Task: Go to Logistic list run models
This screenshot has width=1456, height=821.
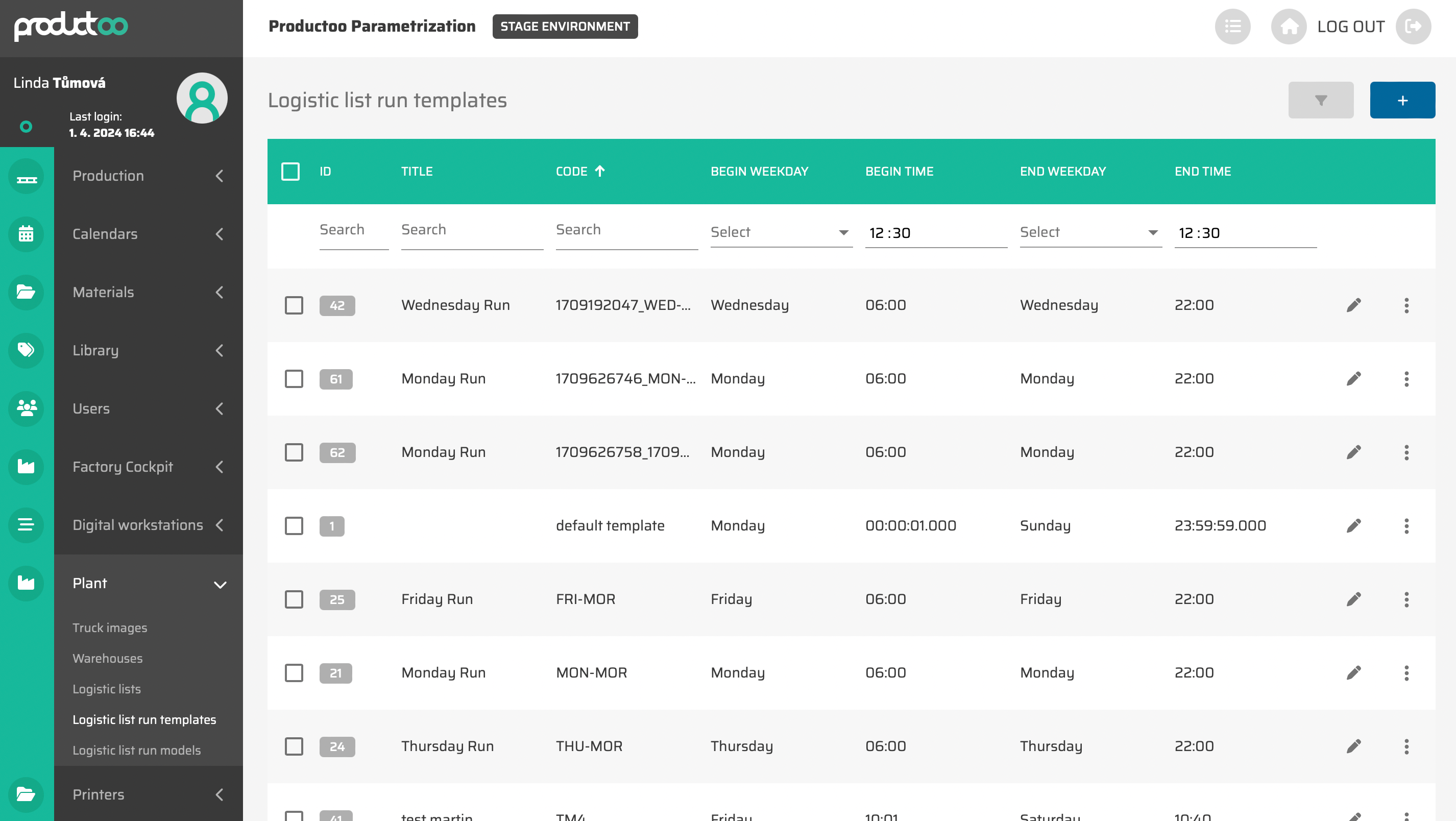Action: (136, 750)
